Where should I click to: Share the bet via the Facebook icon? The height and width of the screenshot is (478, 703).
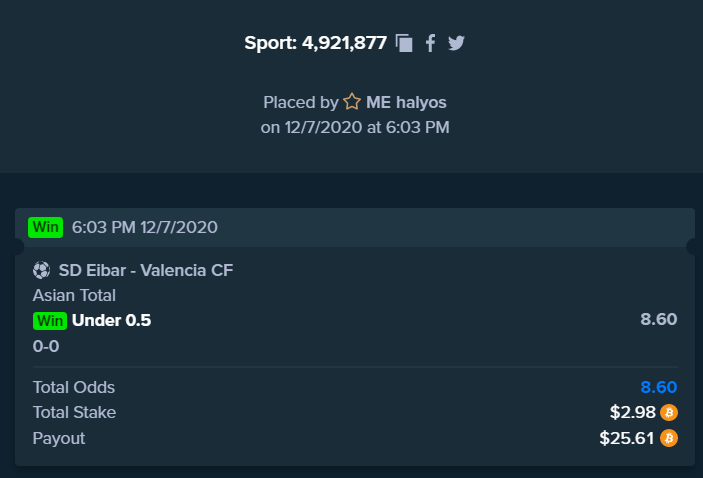point(430,43)
